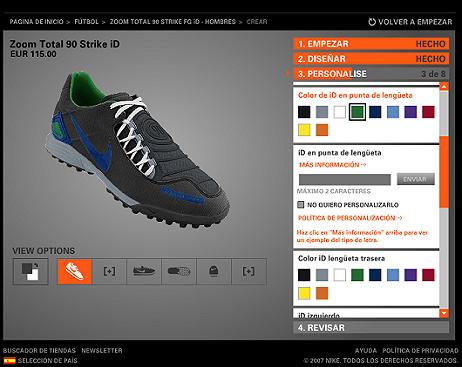Open the FÚTBOL breadcrumb
The height and width of the screenshot is (367, 462).
(86, 22)
